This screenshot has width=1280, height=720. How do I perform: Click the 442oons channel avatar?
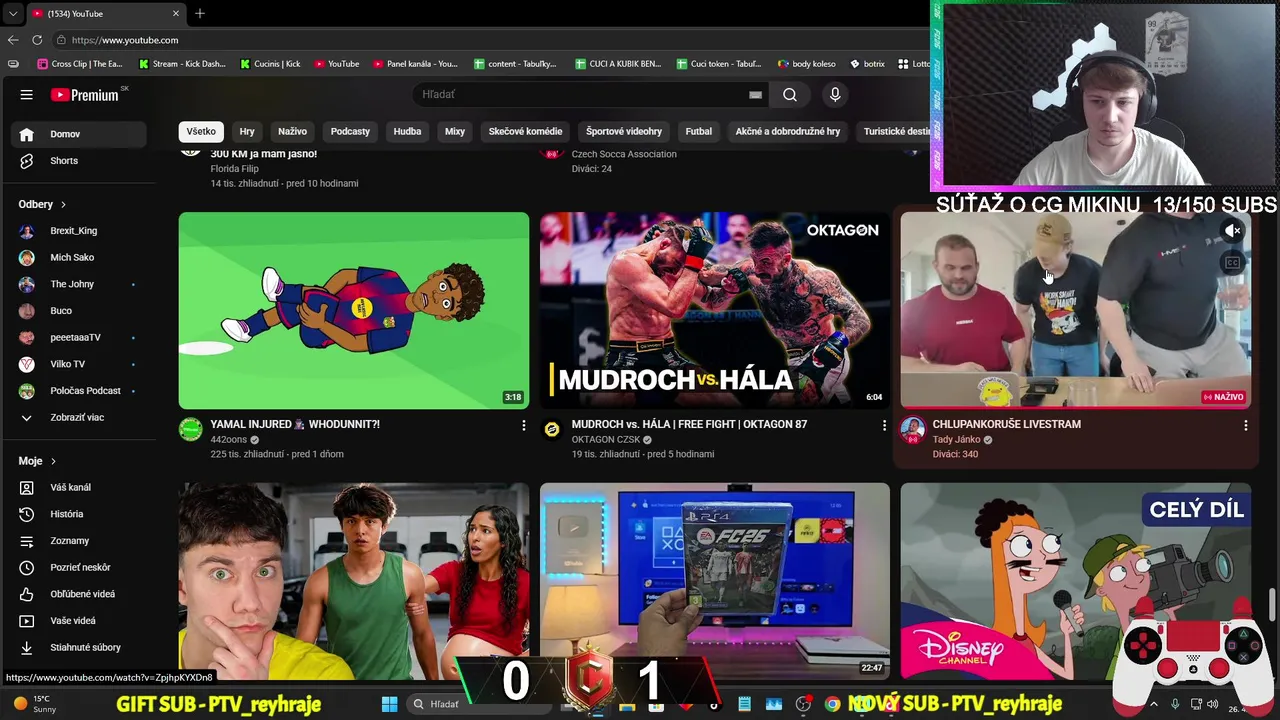point(190,430)
